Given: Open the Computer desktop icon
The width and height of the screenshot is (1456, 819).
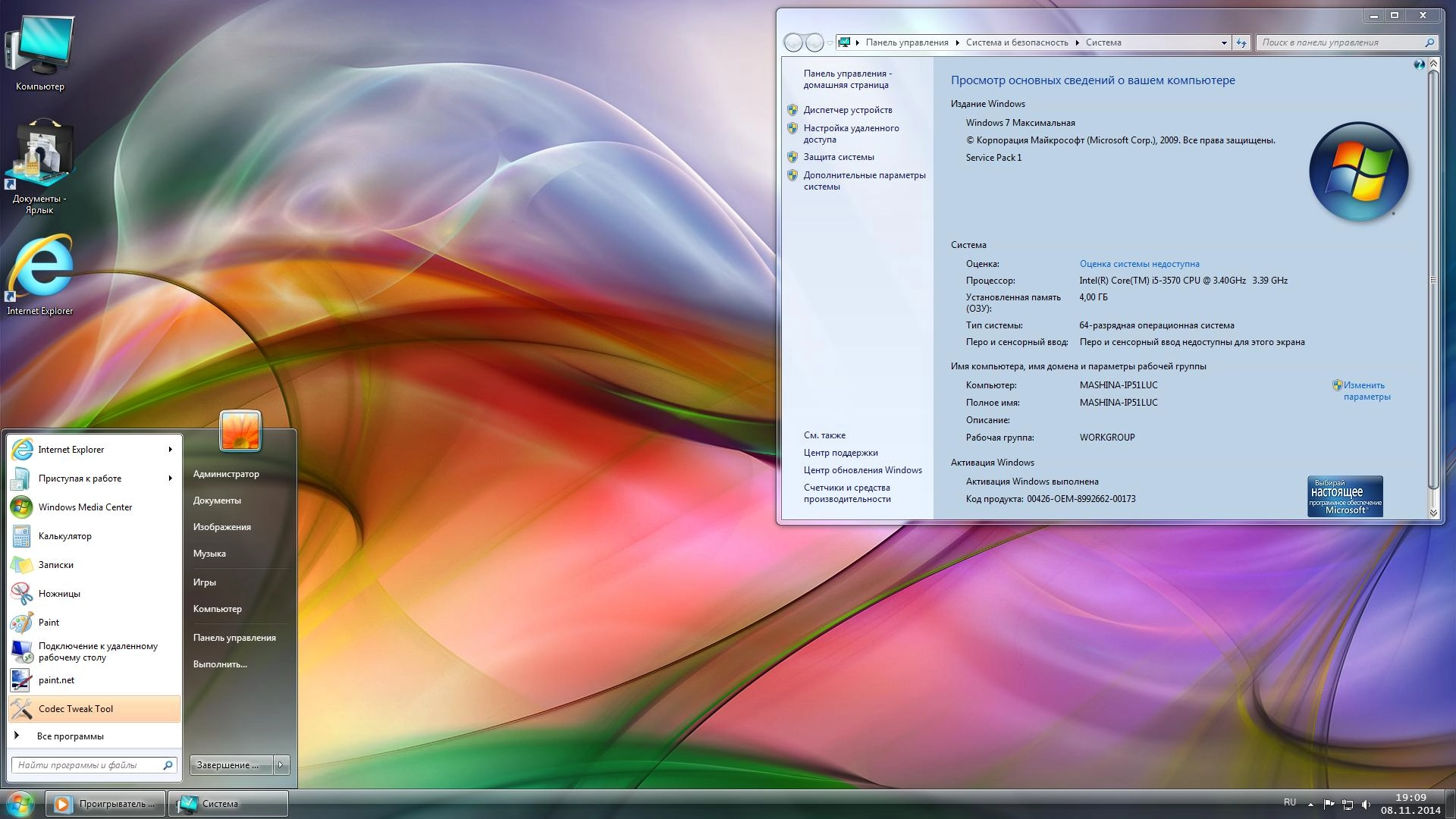Looking at the screenshot, I should (39, 52).
